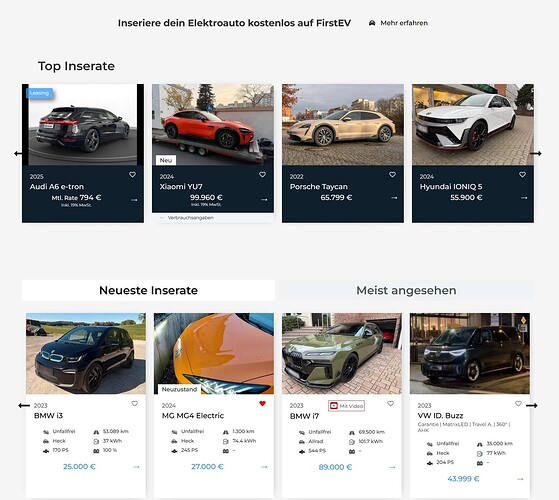This screenshot has height=500, width=559.
Task: Click BMW i7 Allrad drivetrain icon
Action: (302, 442)
